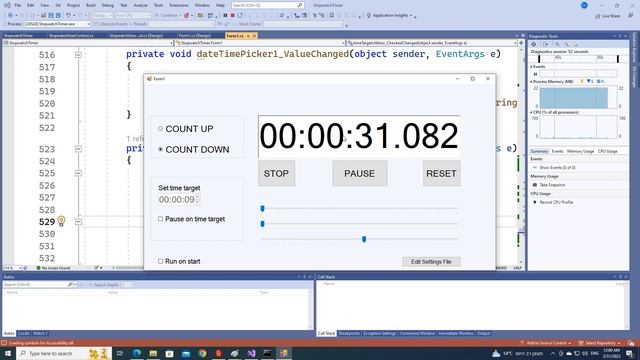
Task: Switch to Breakpoints tab in bottom panel
Action: (349, 333)
